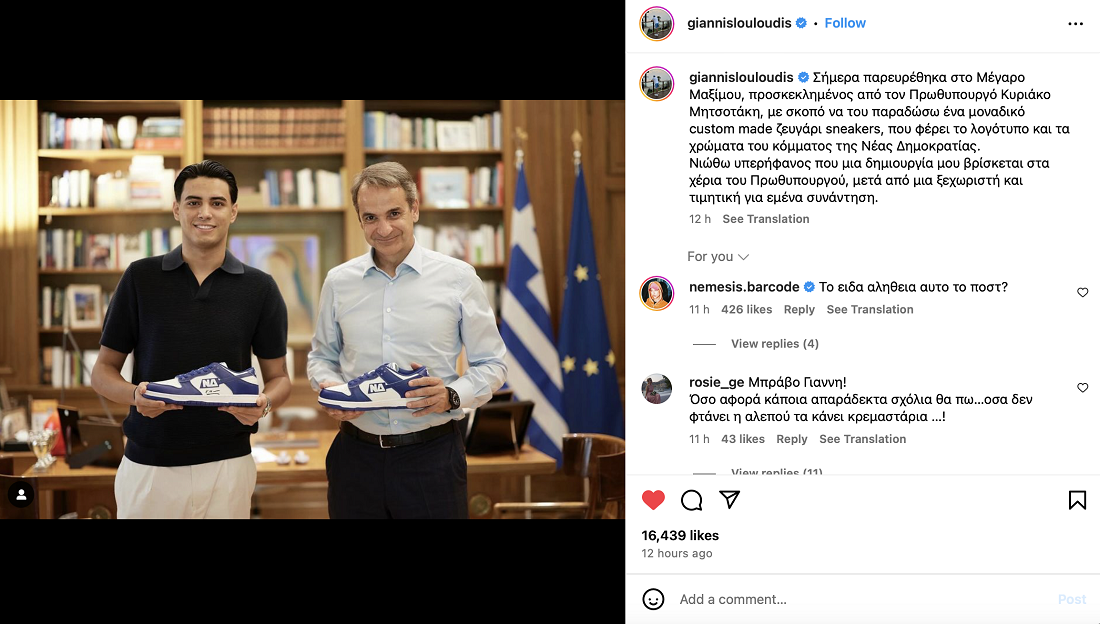Expand View replies (4) under nemesis.barcode
This screenshot has height=624, width=1100.
coord(774,344)
